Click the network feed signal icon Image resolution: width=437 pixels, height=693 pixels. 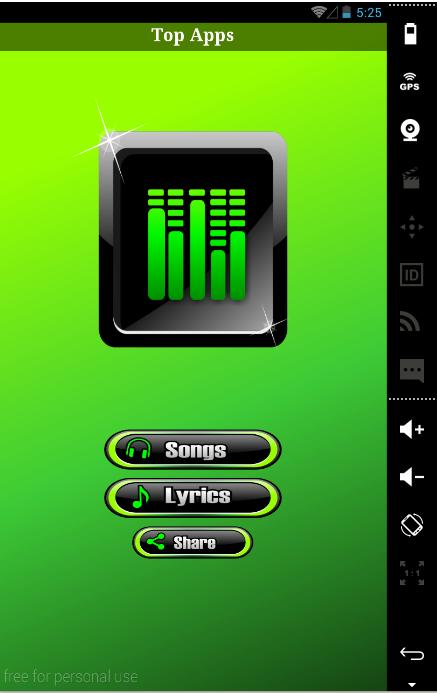tap(410, 321)
